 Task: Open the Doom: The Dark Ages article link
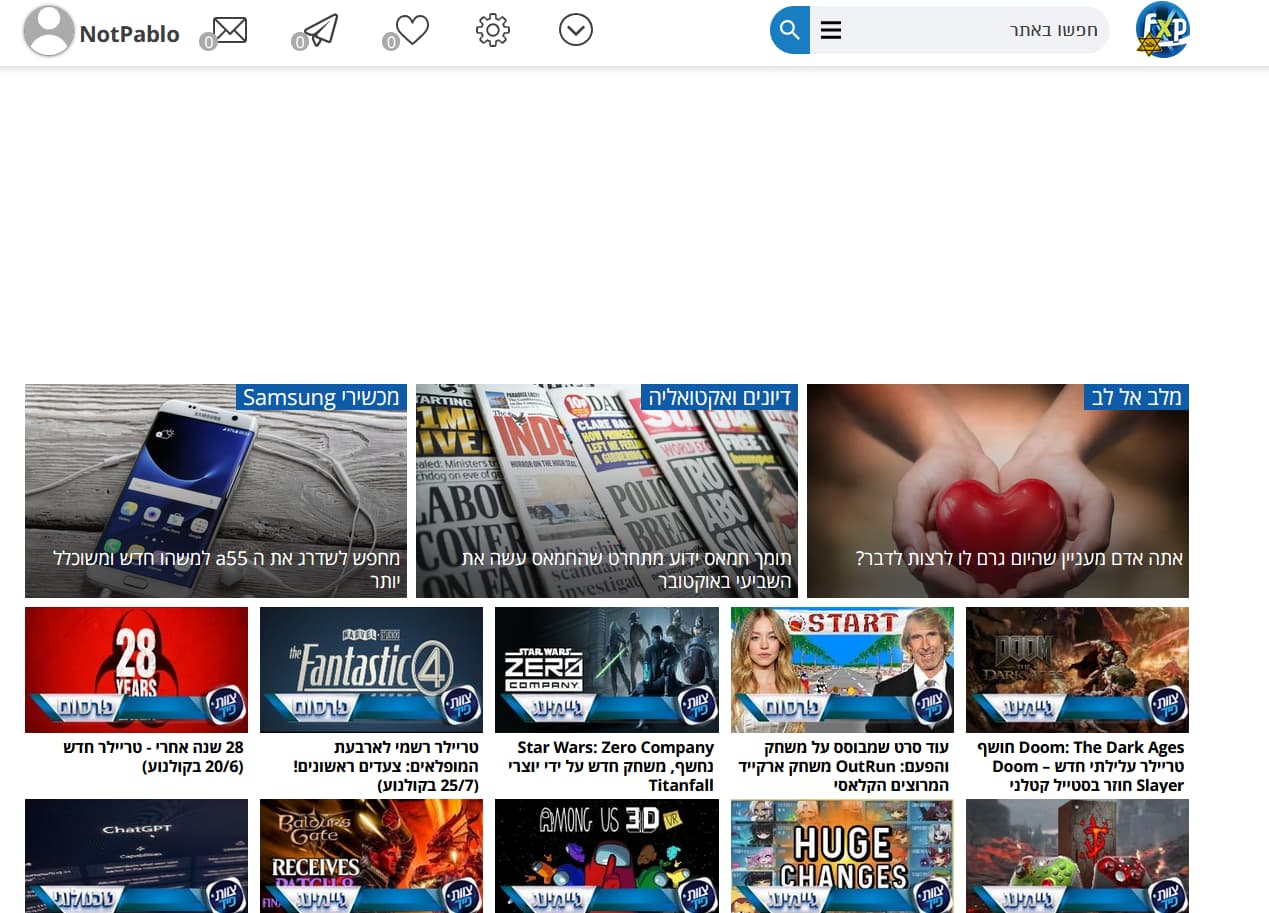[1081, 766]
